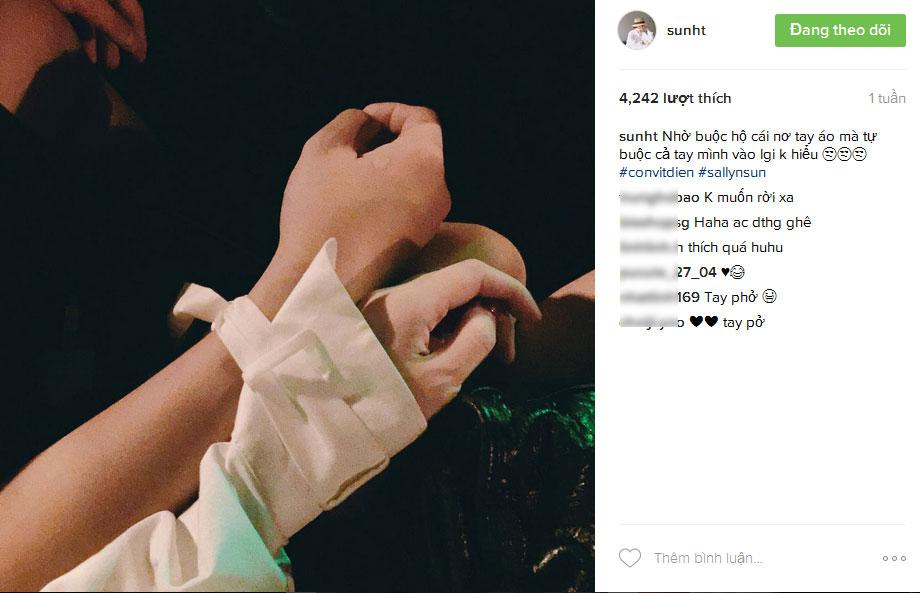View the 4,242 lượt thích likes list
This screenshot has height=593, width=920.
(x=675, y=98)
